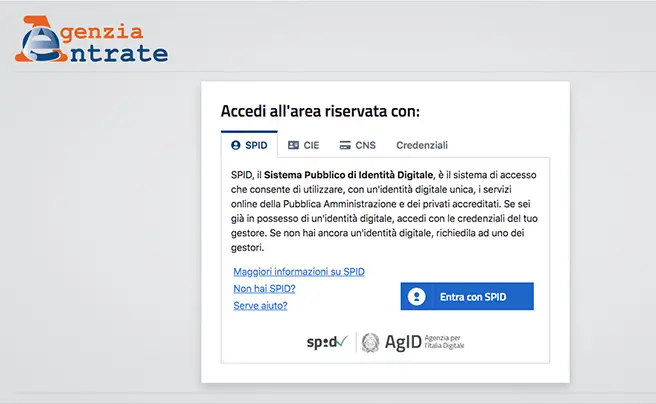Click the heading Accedi all'area riservata con:
The height and width of the screenshot is (404, 656).
320,111
